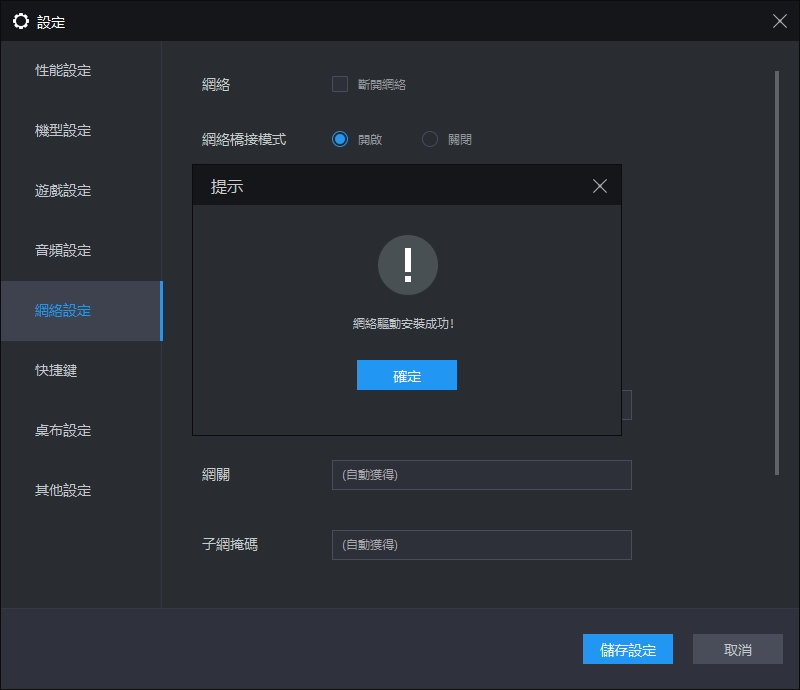Open the 快捷鍵 settings tab

coord(56,371)
